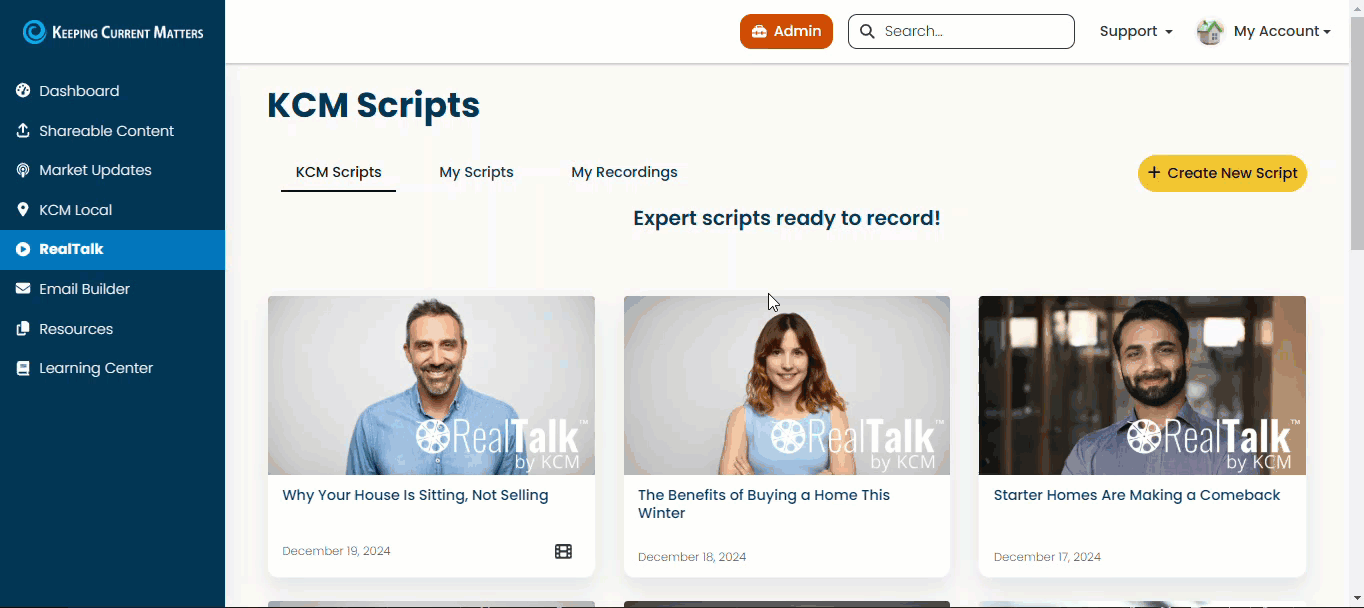Click into the Search field

click(x=961, y=31)
